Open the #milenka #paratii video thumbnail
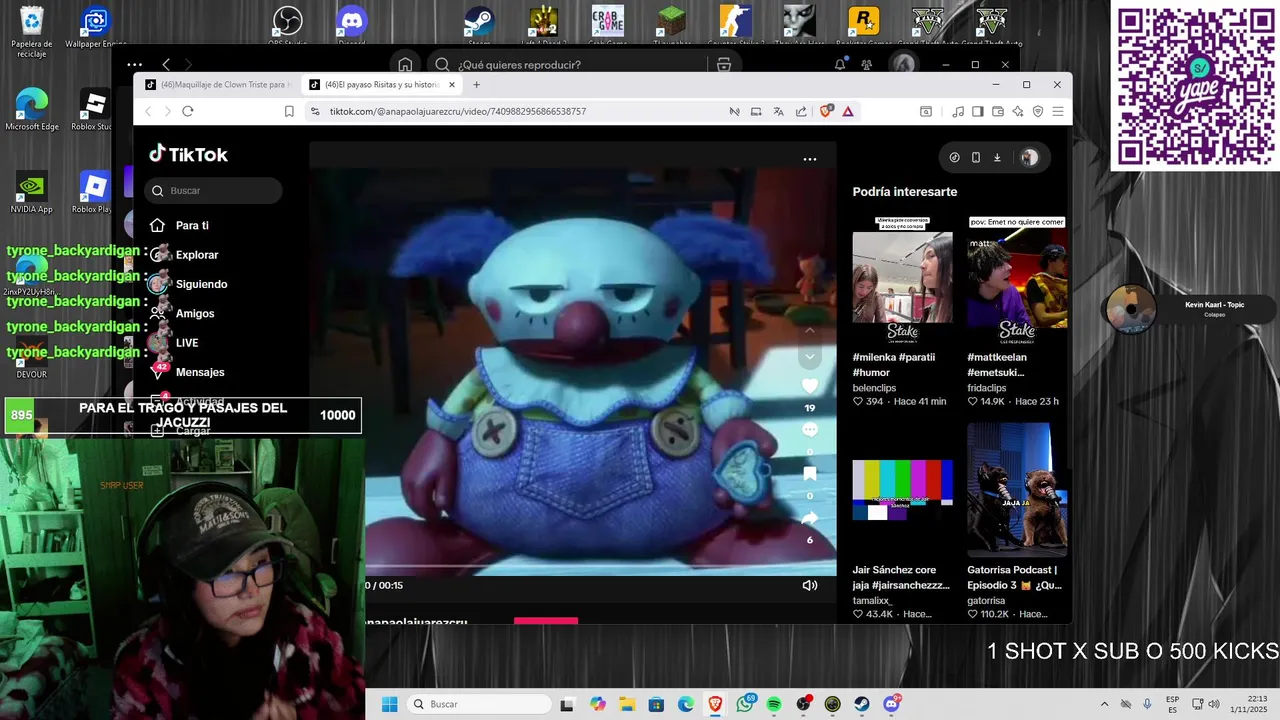 tap(902, 280)
